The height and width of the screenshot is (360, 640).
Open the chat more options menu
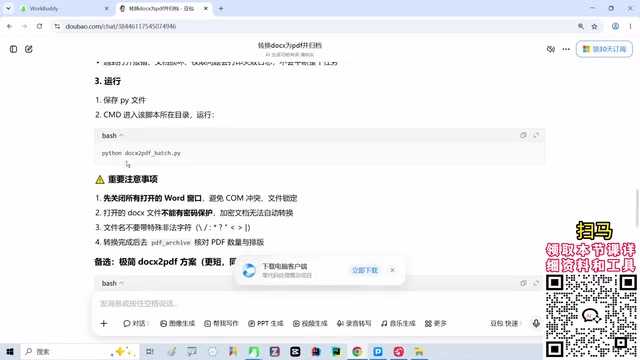[566, 49]
